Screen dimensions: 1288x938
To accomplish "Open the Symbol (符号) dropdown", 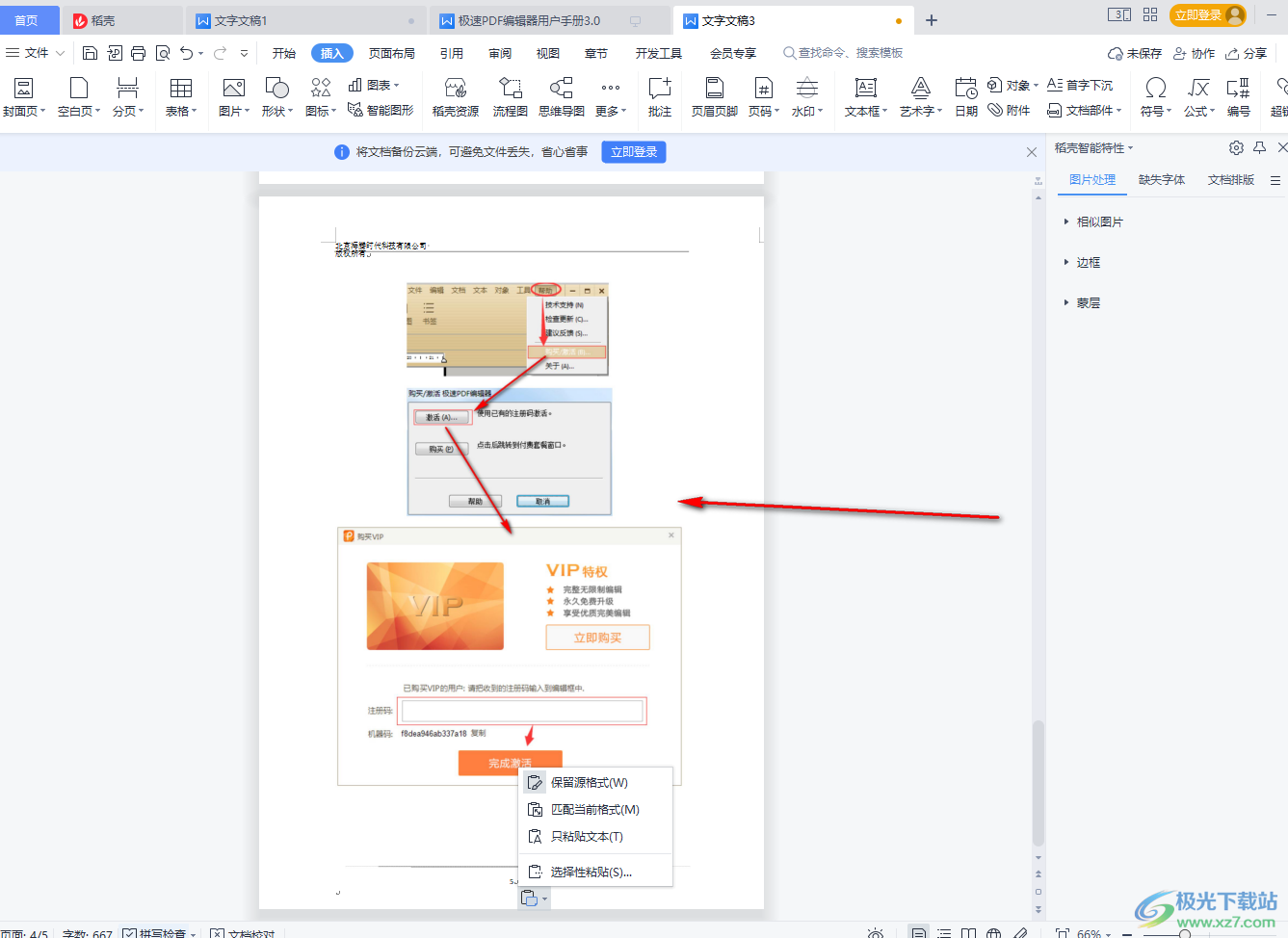I will click(1156, 97).
